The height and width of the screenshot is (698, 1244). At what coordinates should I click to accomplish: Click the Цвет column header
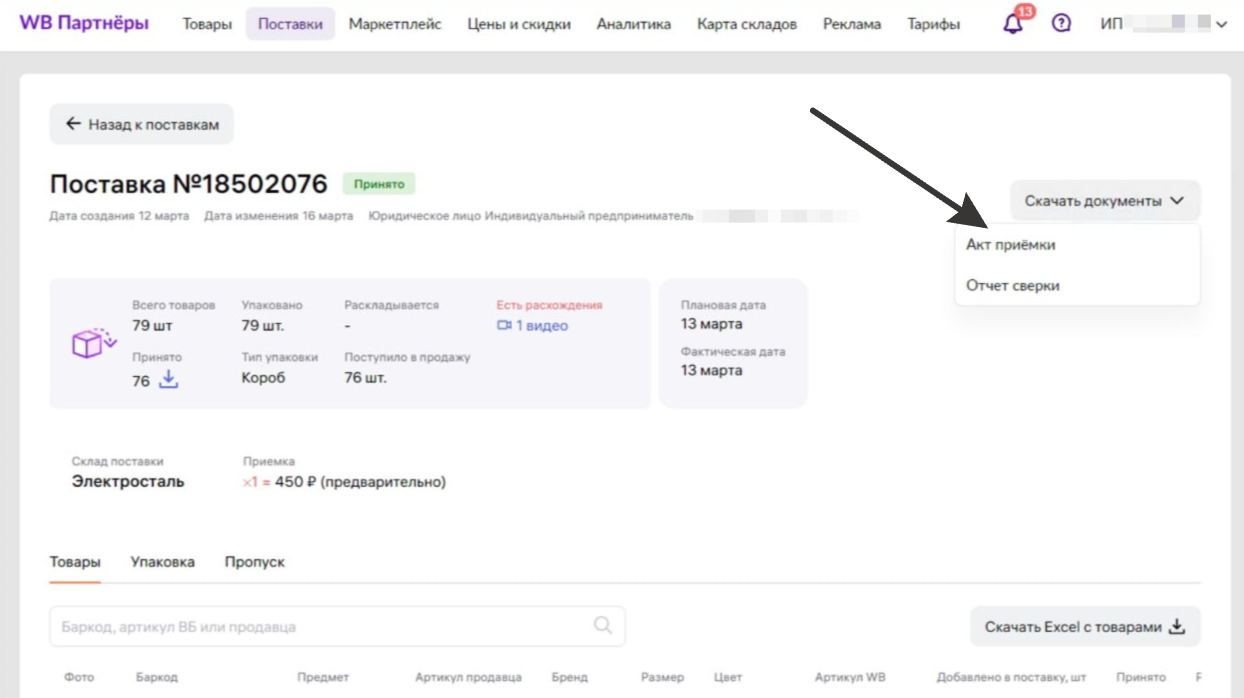pyautogui.click(x=728, y=677)
